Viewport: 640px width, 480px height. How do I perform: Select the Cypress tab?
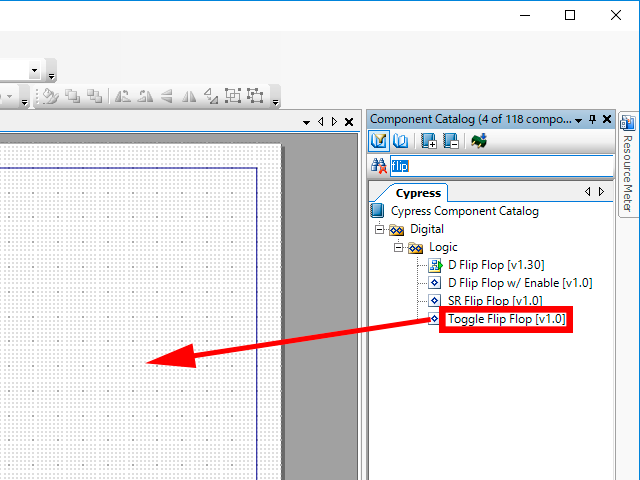click(x=418, y=193)
